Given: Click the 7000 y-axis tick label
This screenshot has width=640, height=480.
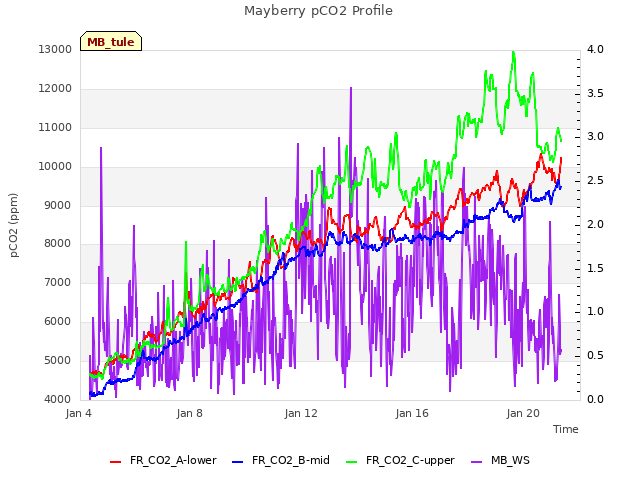Looking at the screenshot, I should click(x=58, y=282).
